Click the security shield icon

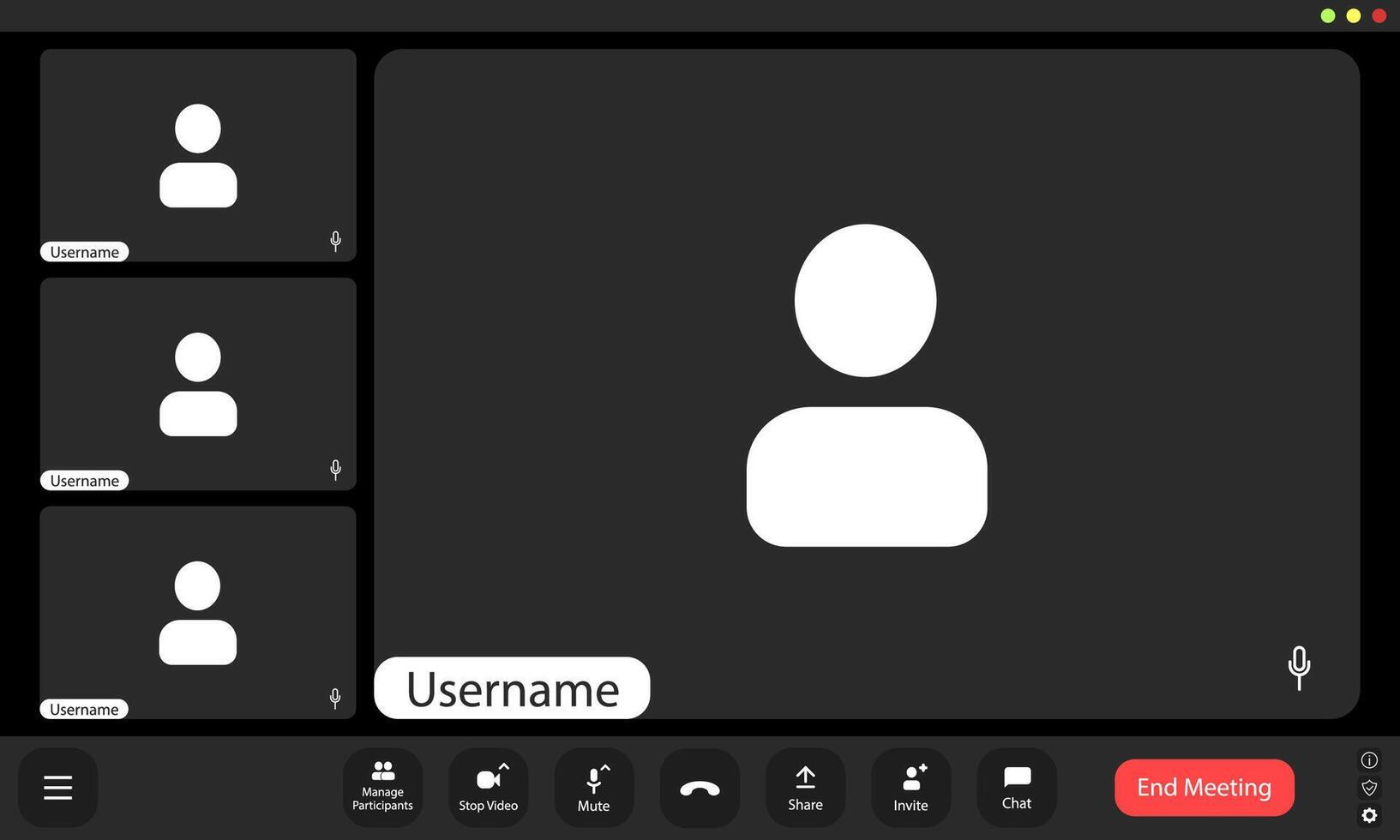coord(1369,788)
